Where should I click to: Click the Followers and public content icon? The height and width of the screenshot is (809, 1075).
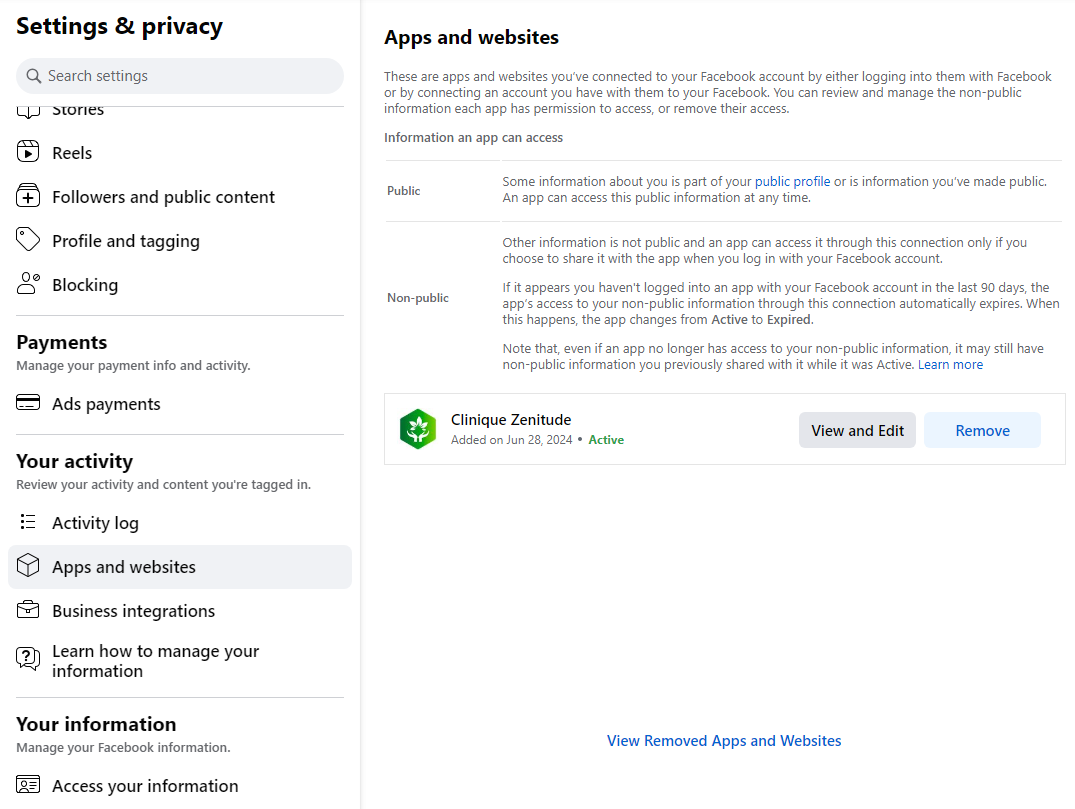[x=28, y=197]
